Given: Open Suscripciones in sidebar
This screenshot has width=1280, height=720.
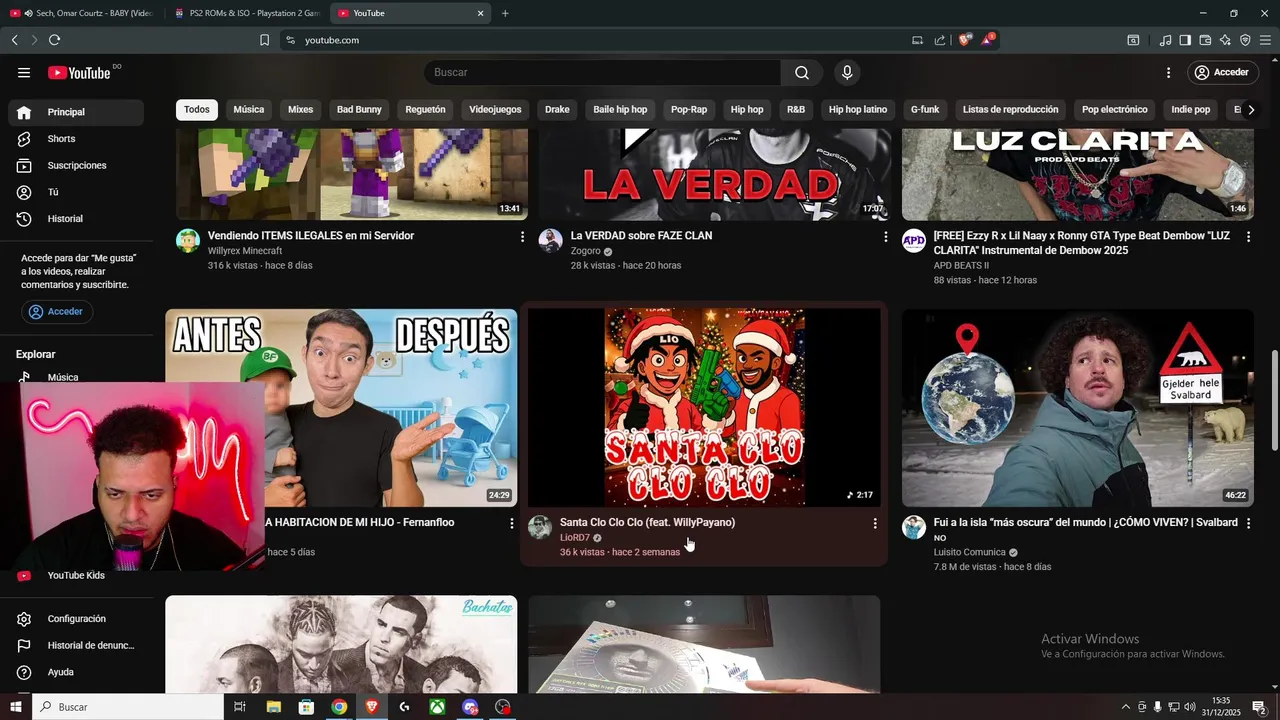Looking at the screenshot, I should point(76,165).
